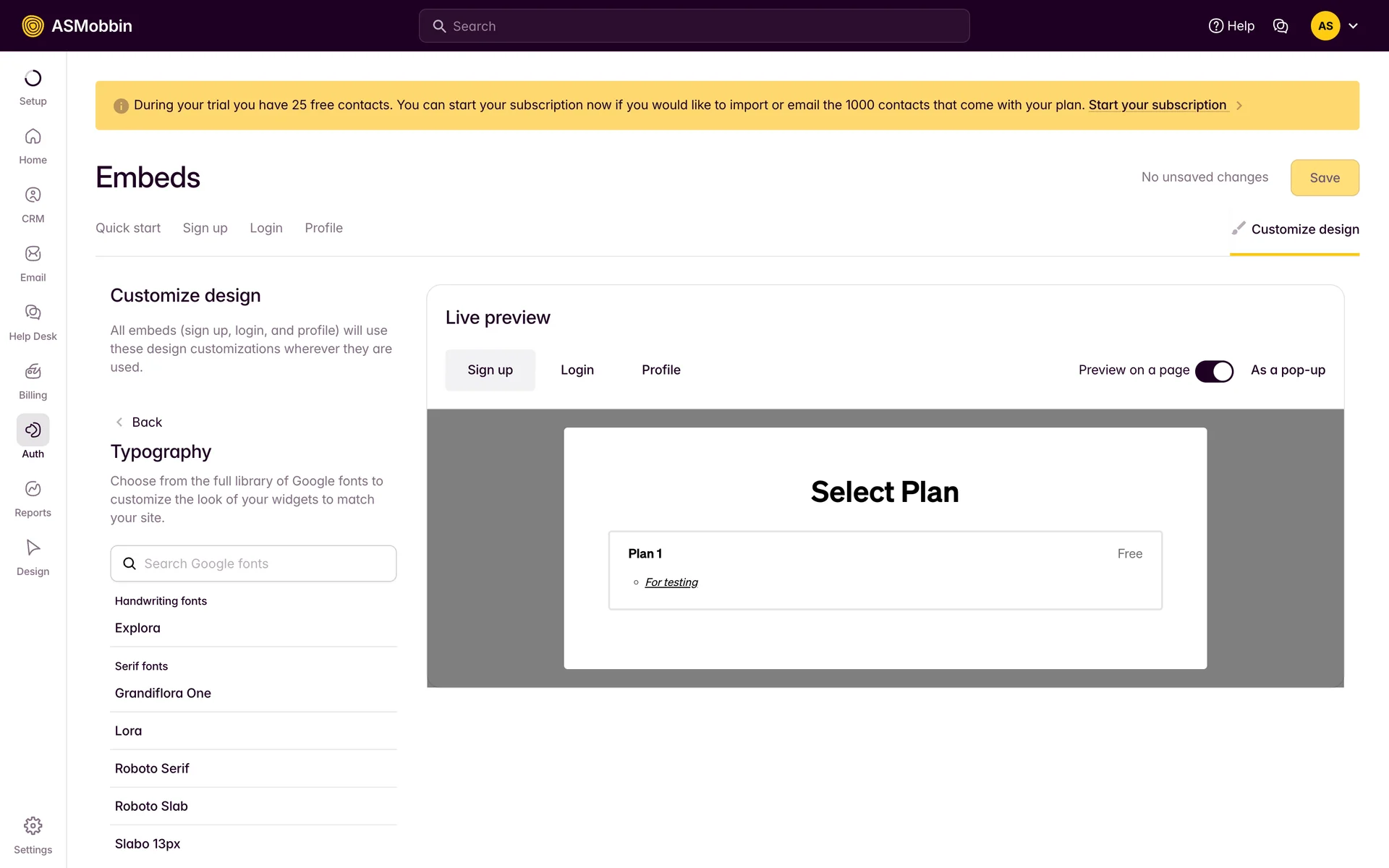Open the Start your subscription link
The image size is (1389, 868).
(x=1157, y=105)
